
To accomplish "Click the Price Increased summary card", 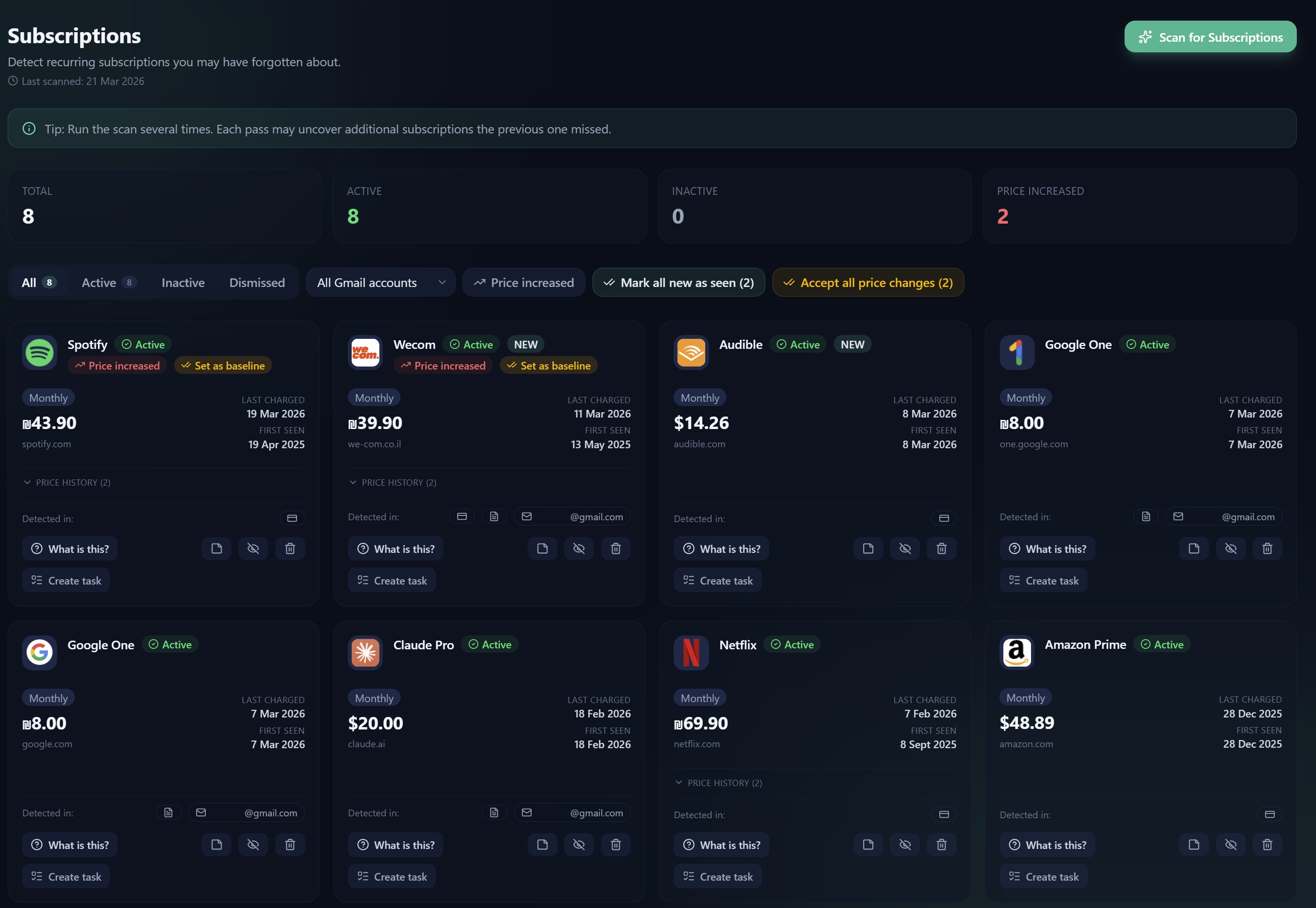I will coord(1139,206).
